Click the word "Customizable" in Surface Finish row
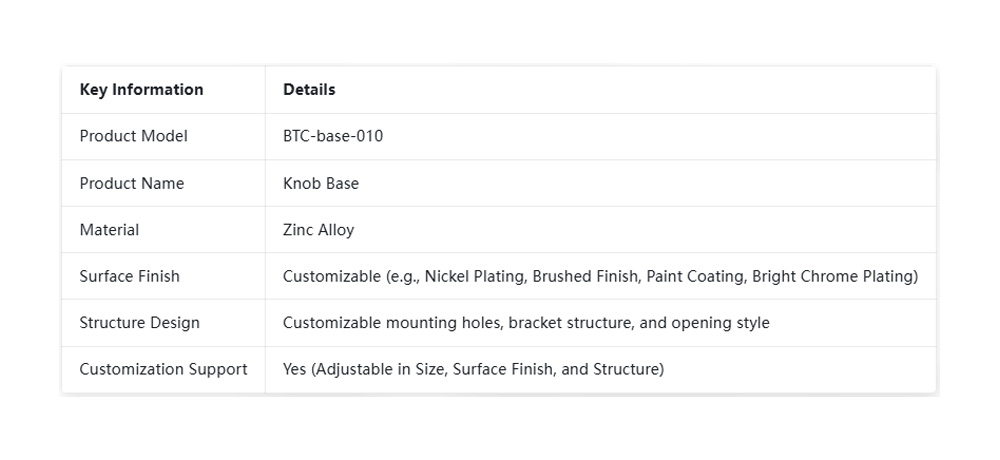1000x460 pixels. [x=331, y=276]
